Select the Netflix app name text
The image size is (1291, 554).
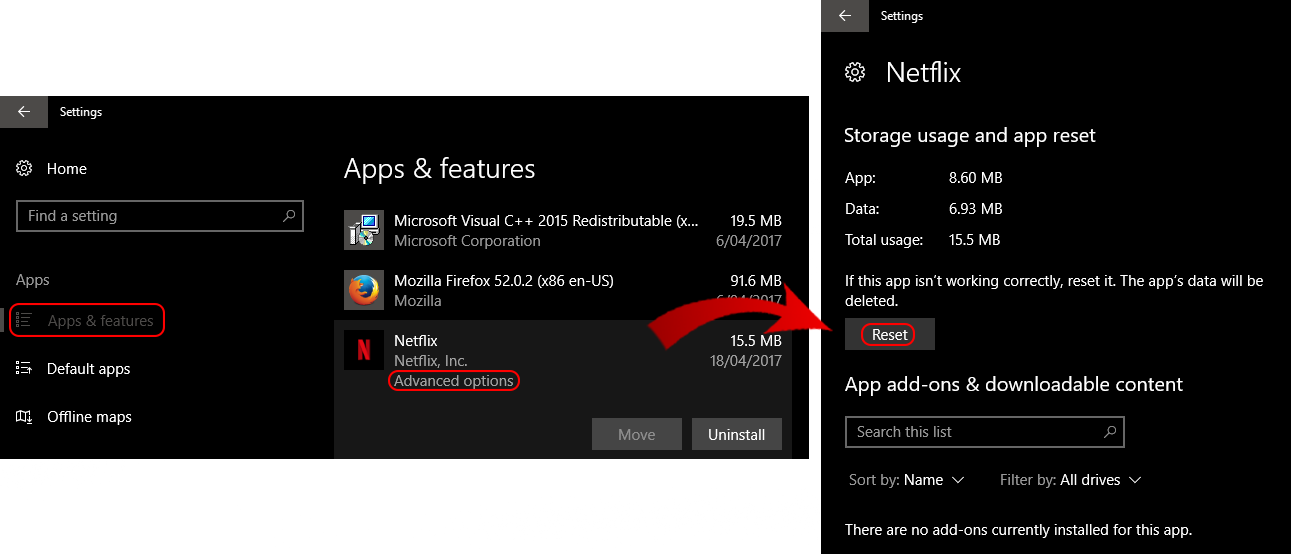[x=416, y=341]
